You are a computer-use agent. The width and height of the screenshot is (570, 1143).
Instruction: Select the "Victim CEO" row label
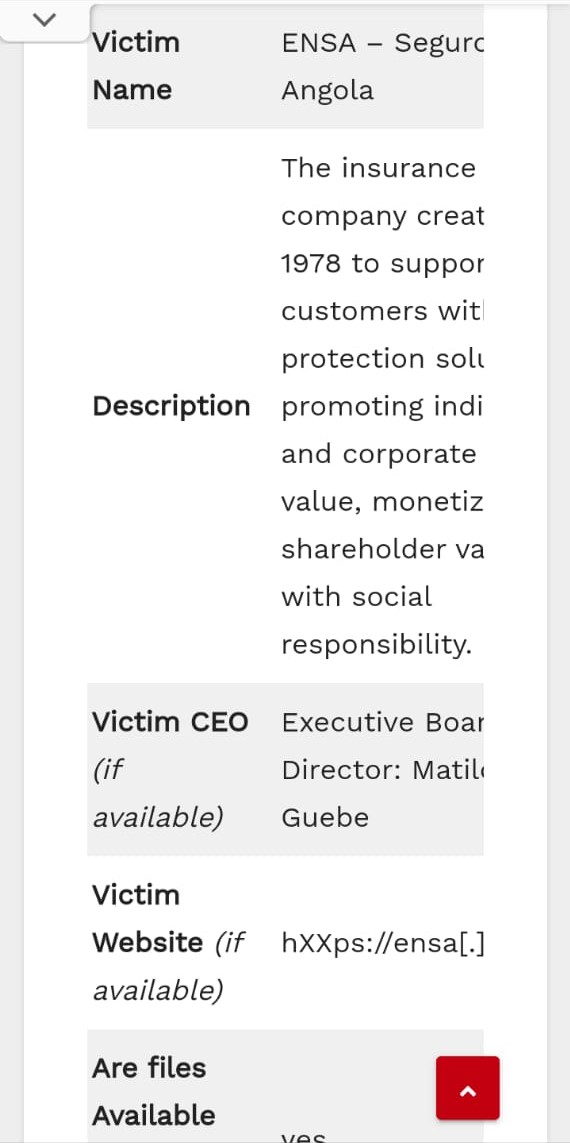[171, 722]
